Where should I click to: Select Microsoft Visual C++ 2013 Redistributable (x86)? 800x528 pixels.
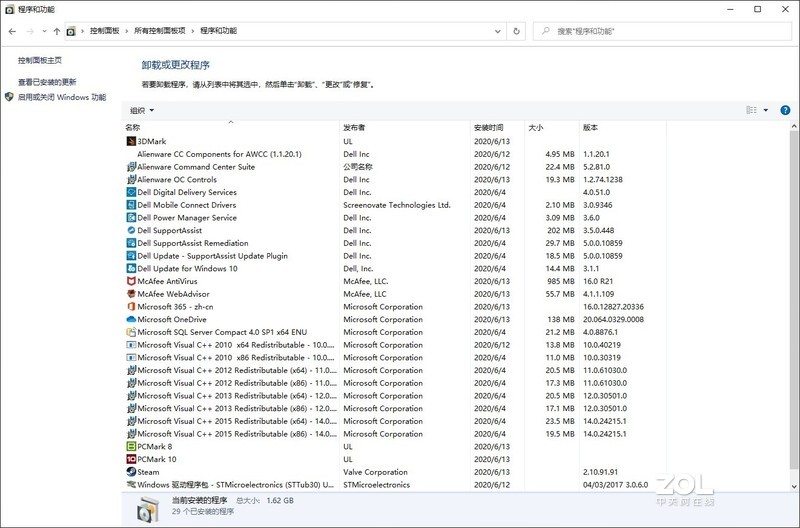pyautogui.click(x=395, y=409)
